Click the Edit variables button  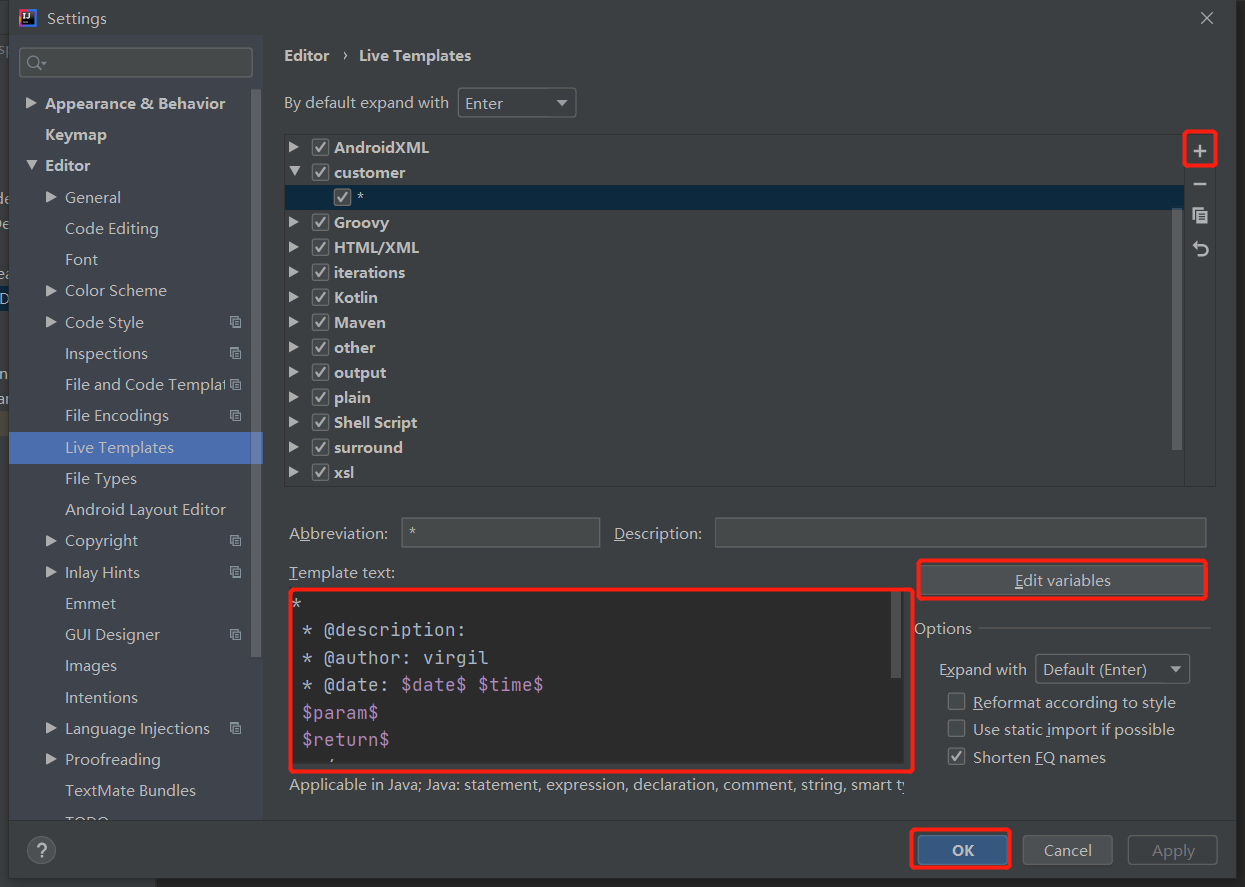click(x=1061, y=580)
